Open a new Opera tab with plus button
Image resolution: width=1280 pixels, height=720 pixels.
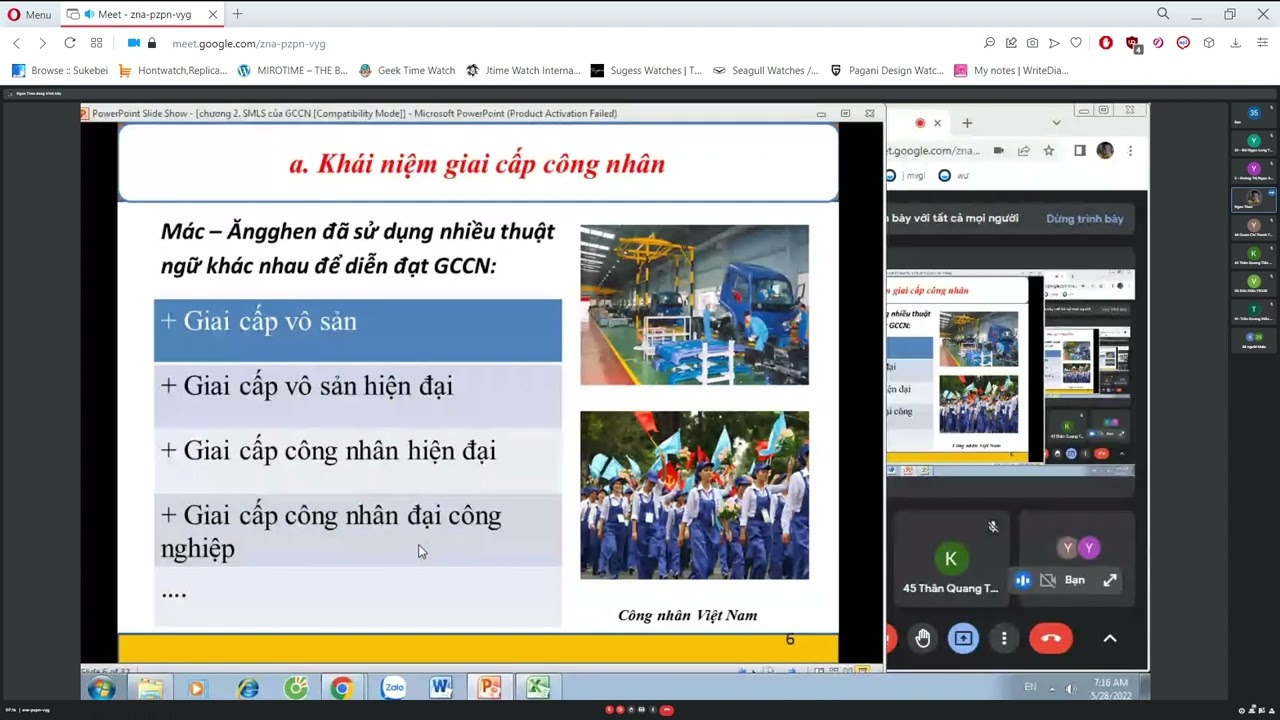click(x=237, y=14)
